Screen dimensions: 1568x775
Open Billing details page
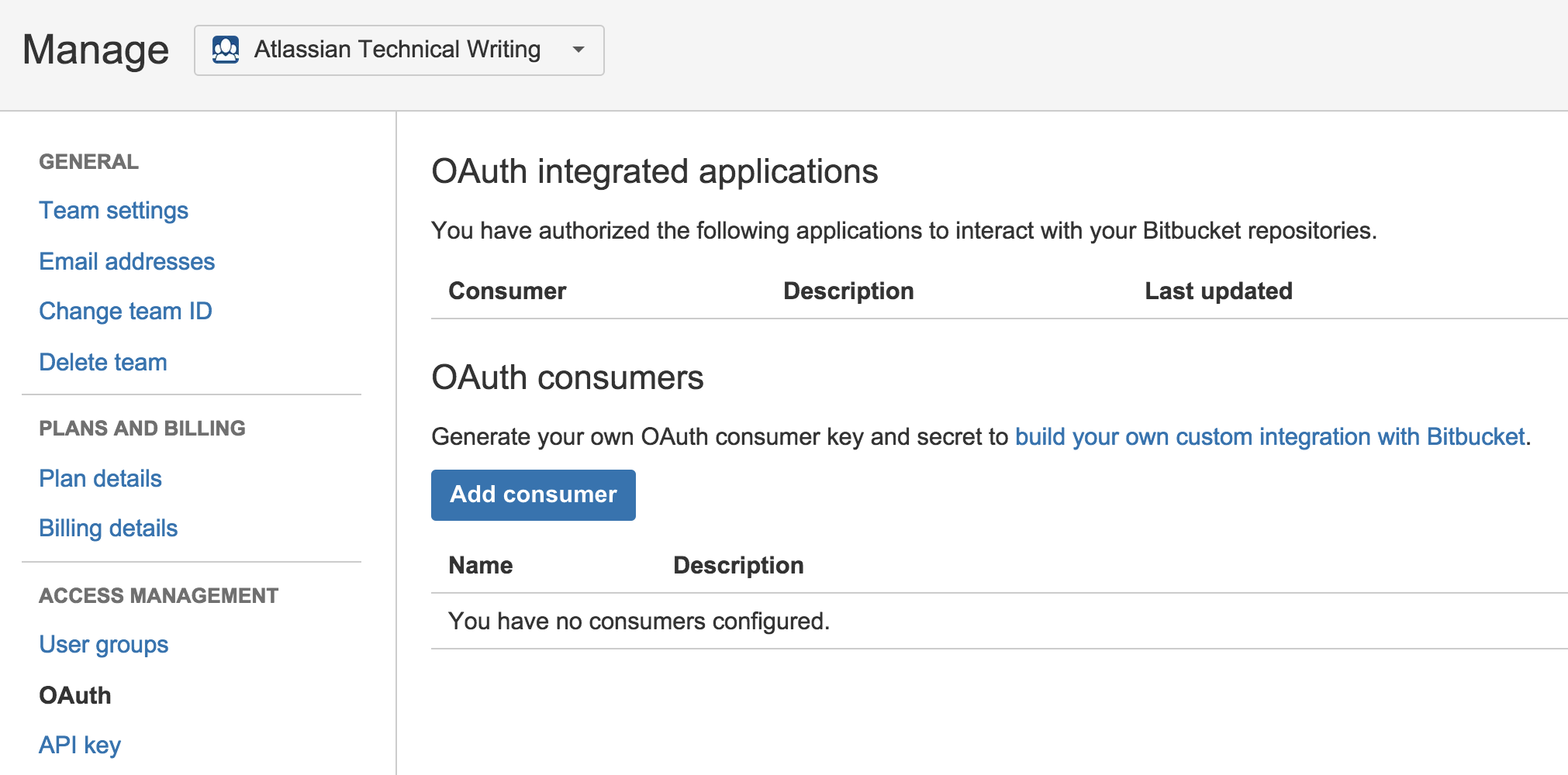tap(109, 528)
